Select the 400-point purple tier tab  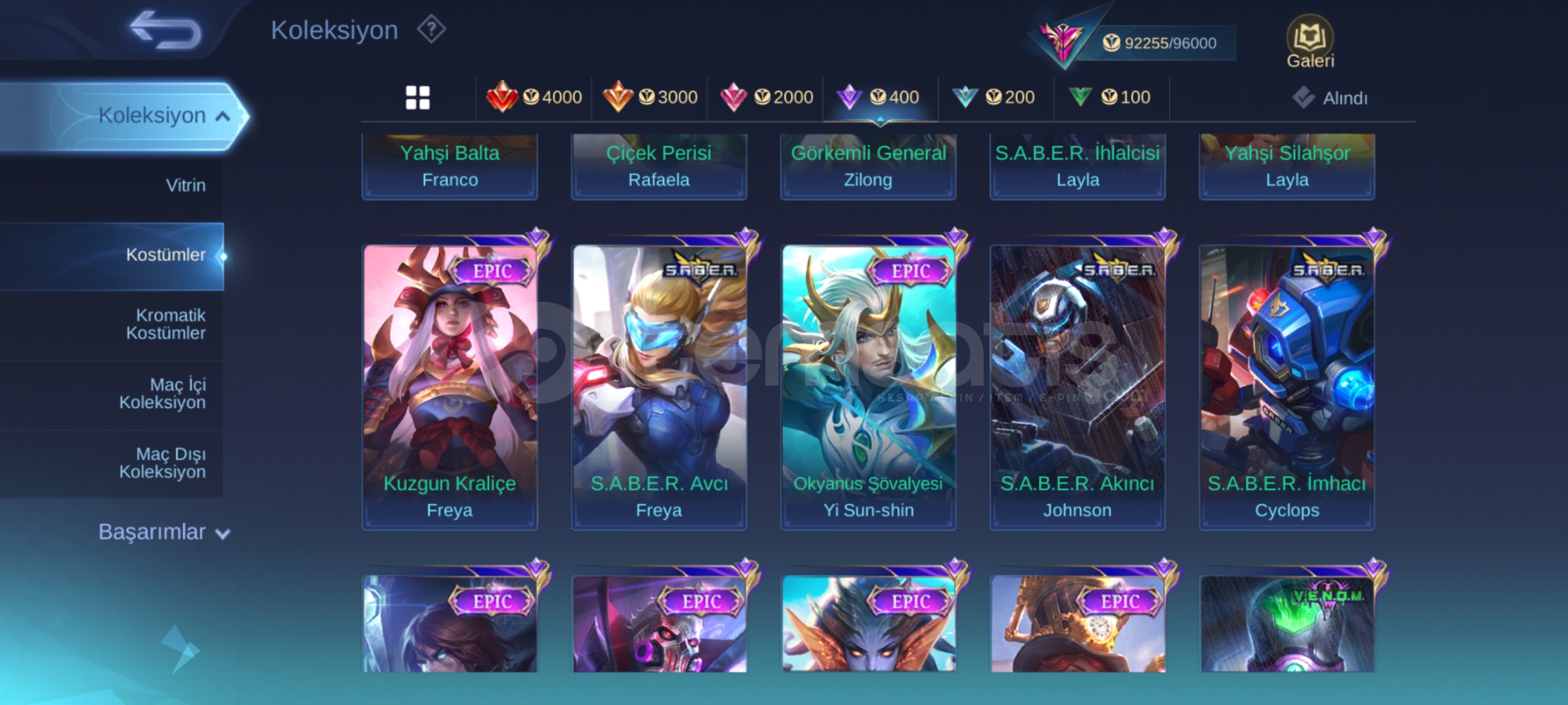pyautogui.click(x=880, y=97)
